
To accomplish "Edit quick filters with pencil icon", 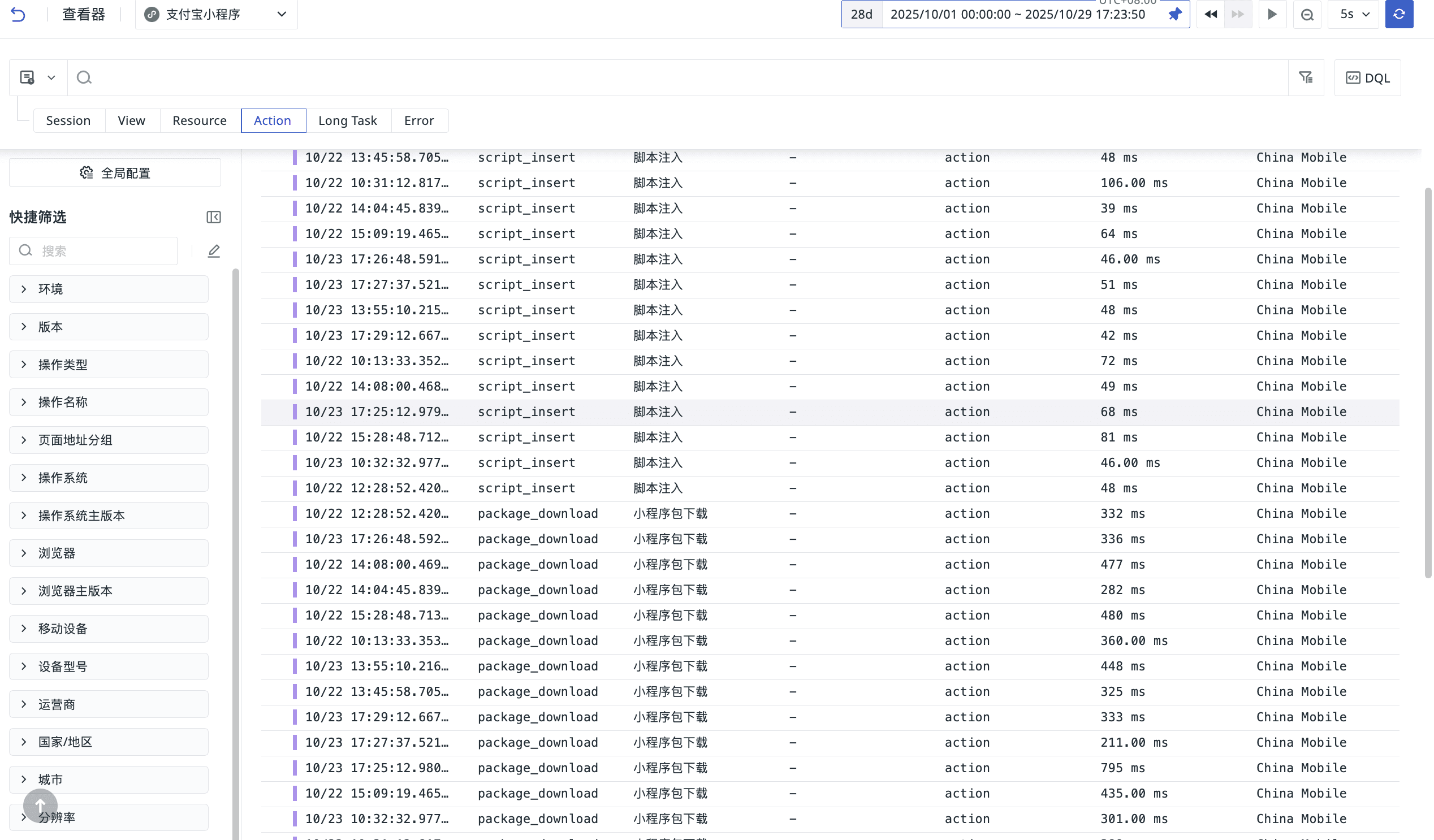I will click(213, 251).
